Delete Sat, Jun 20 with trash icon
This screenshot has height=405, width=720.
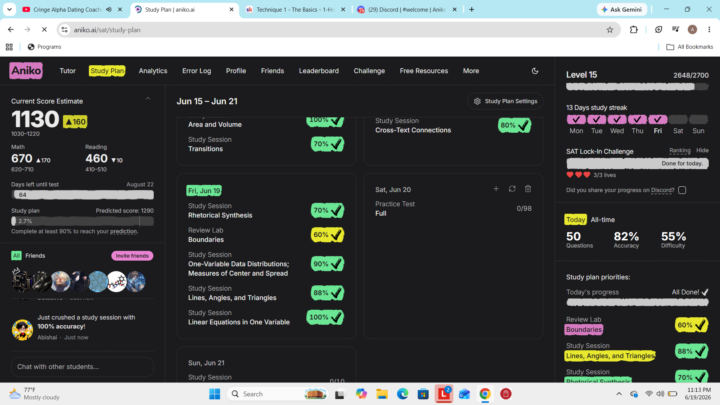(528, 189)
